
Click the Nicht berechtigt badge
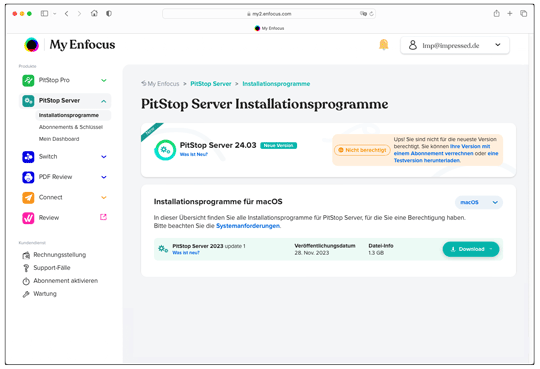point(362,150)
